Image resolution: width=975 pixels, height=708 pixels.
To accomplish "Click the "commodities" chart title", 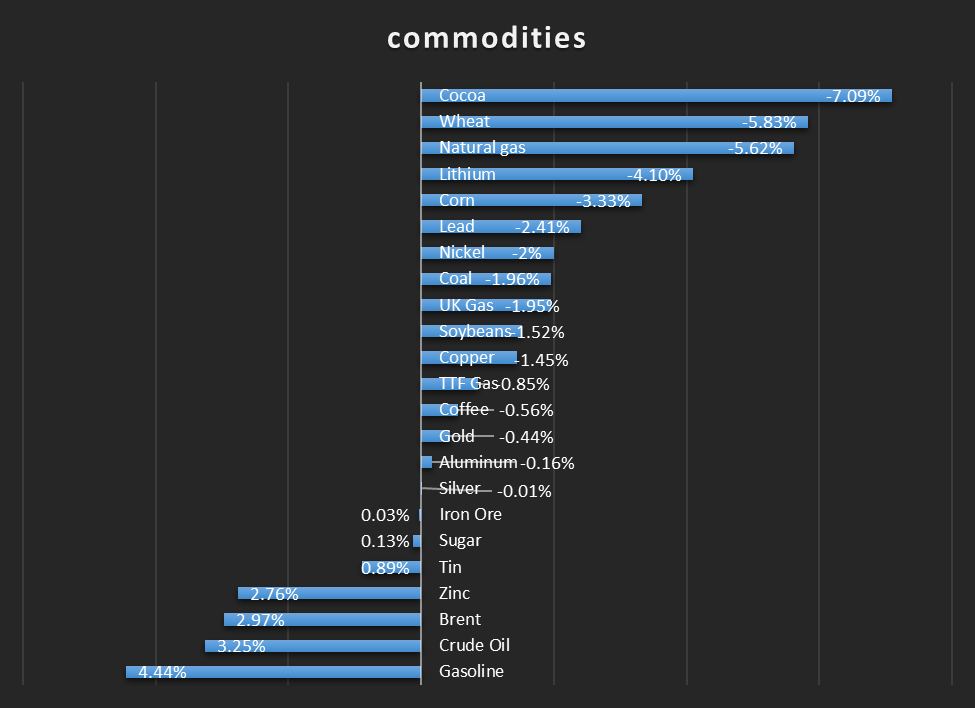I will point(487,38).
